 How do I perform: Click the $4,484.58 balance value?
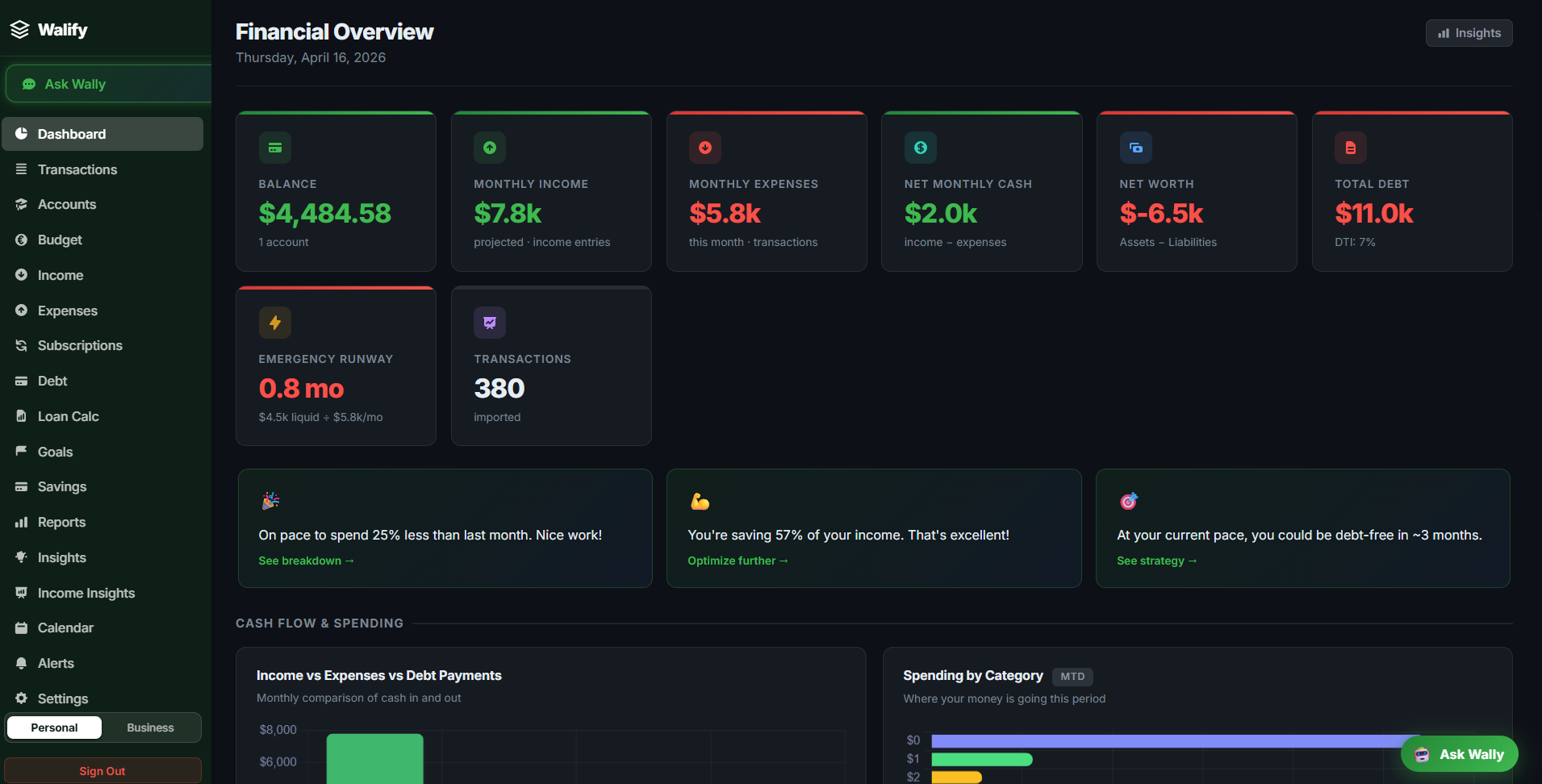tap(324, 213)
